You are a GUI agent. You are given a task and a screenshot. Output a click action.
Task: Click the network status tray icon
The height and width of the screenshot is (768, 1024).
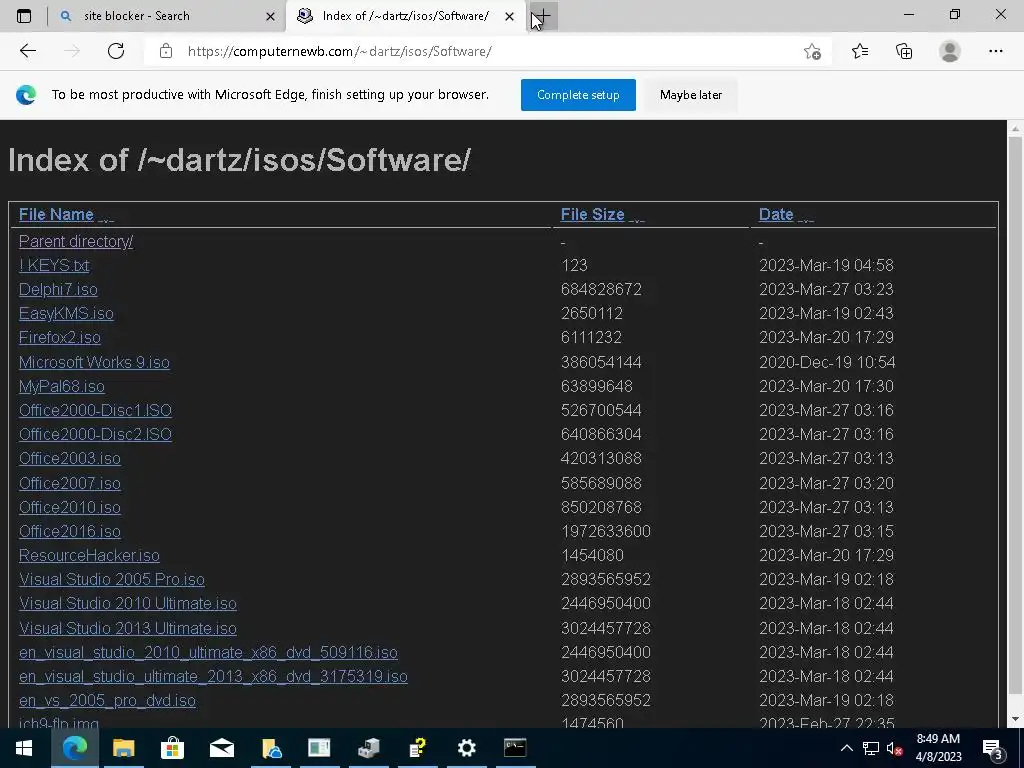(871, 748)
